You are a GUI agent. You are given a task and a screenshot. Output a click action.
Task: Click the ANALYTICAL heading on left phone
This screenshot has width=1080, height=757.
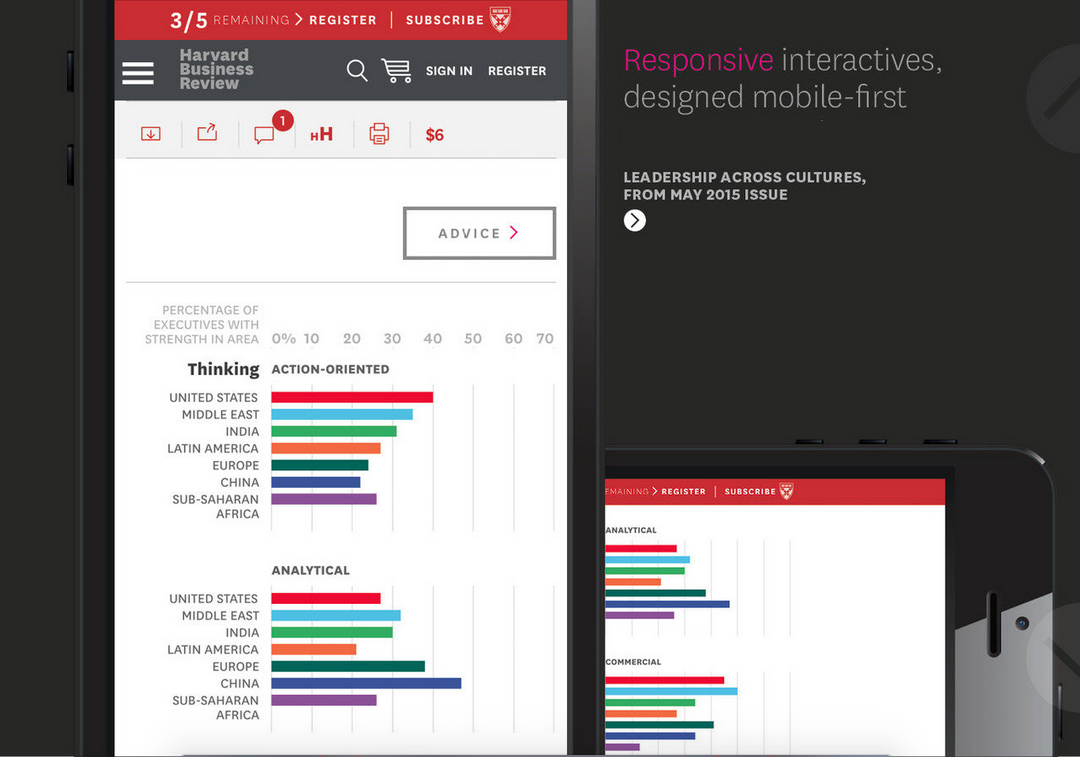tap(311, 570)
